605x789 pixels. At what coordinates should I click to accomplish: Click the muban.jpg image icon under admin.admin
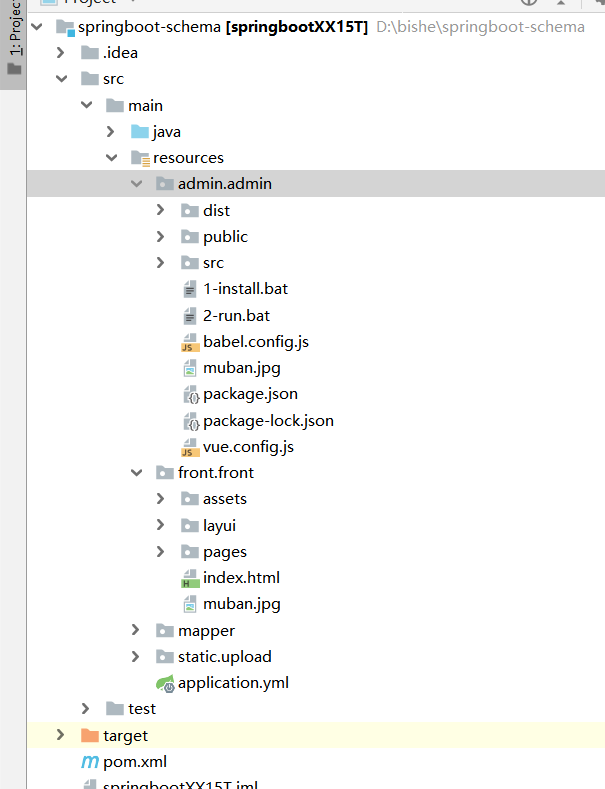190,368
